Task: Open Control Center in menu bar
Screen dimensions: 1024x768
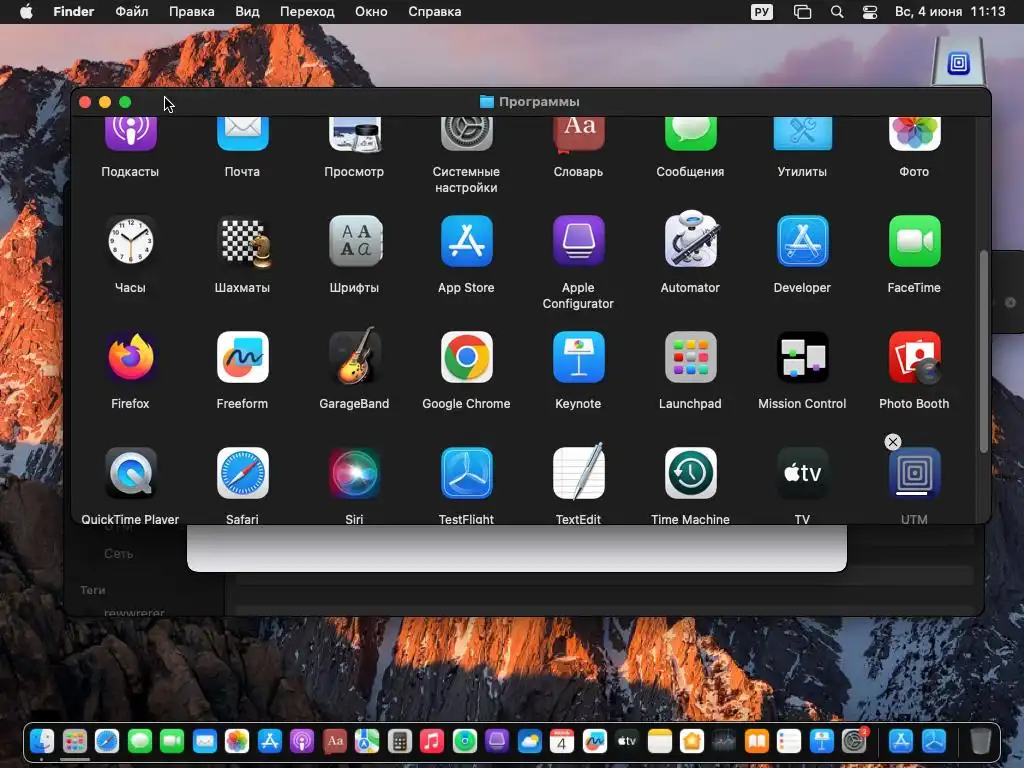Action: (x=870, y=12)
